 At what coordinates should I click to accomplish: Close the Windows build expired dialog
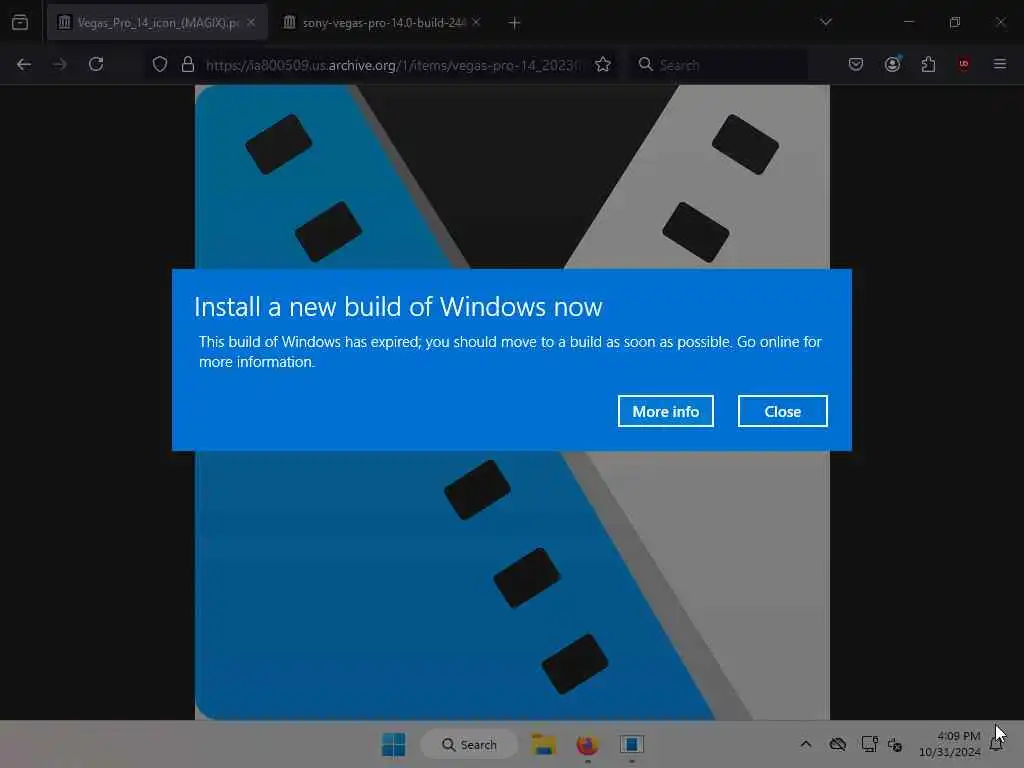[x=782, y=411]
